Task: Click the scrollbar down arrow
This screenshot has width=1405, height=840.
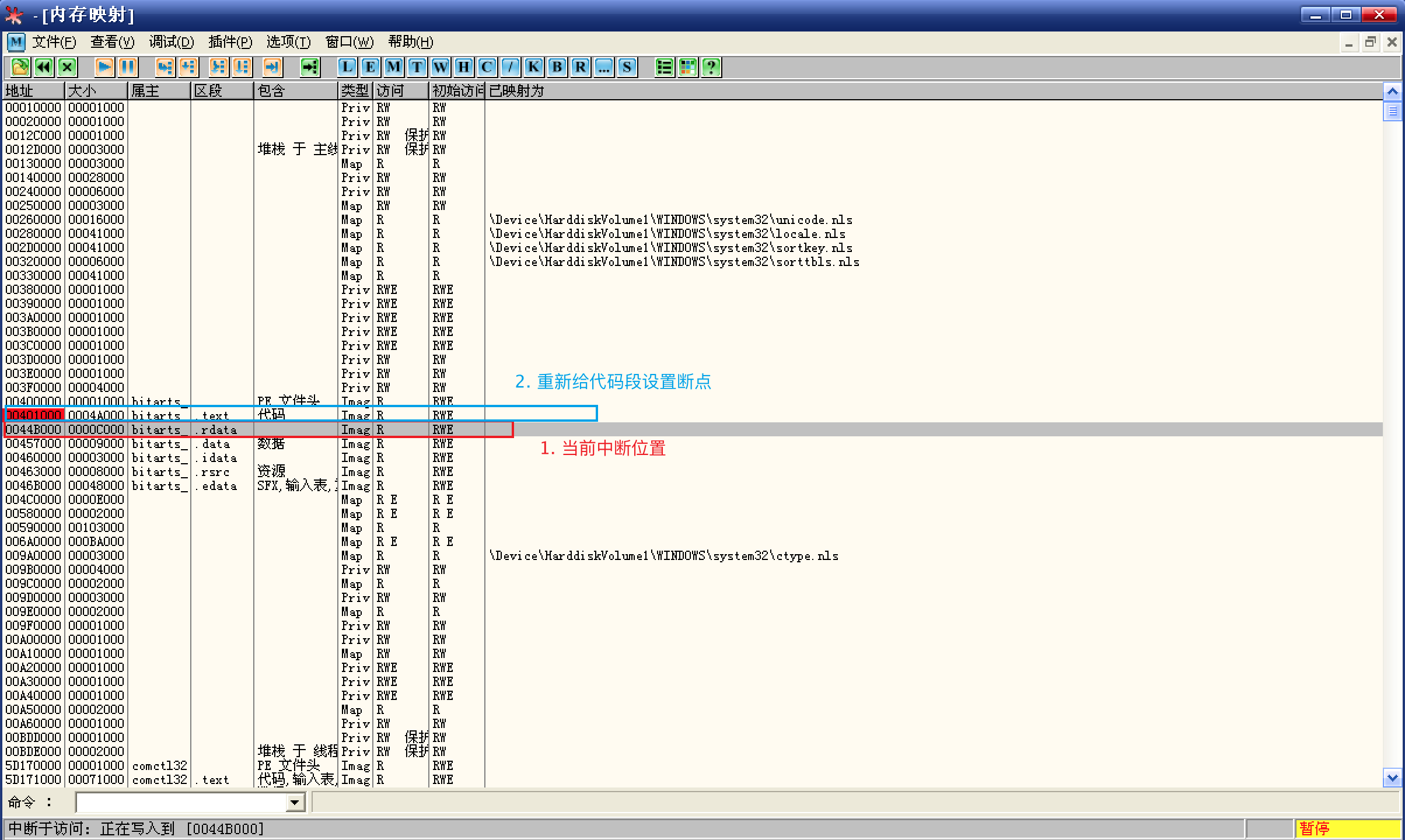Action: coord(1392,778)
